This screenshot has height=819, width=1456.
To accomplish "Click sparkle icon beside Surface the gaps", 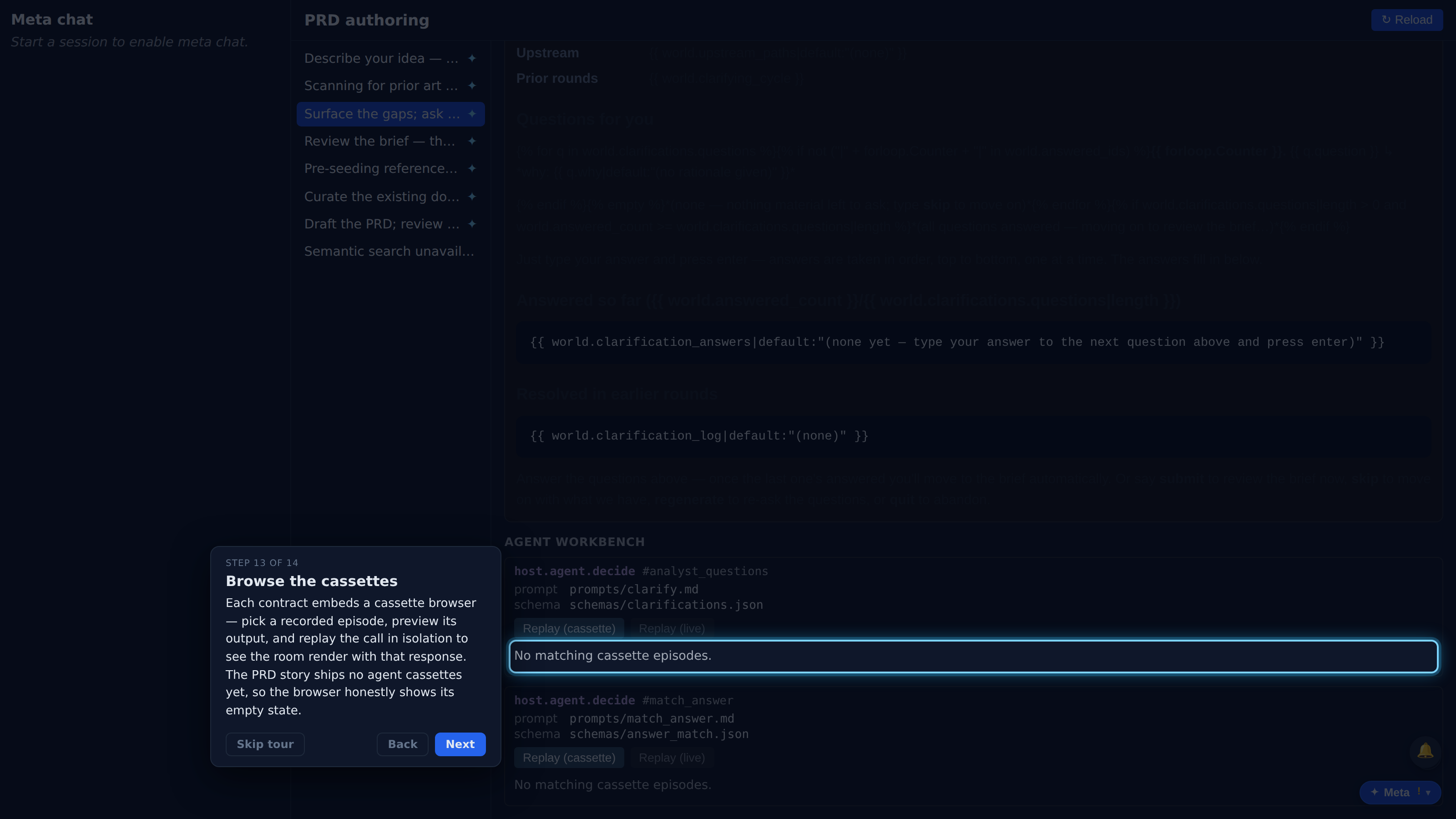I will coord(472,114).
